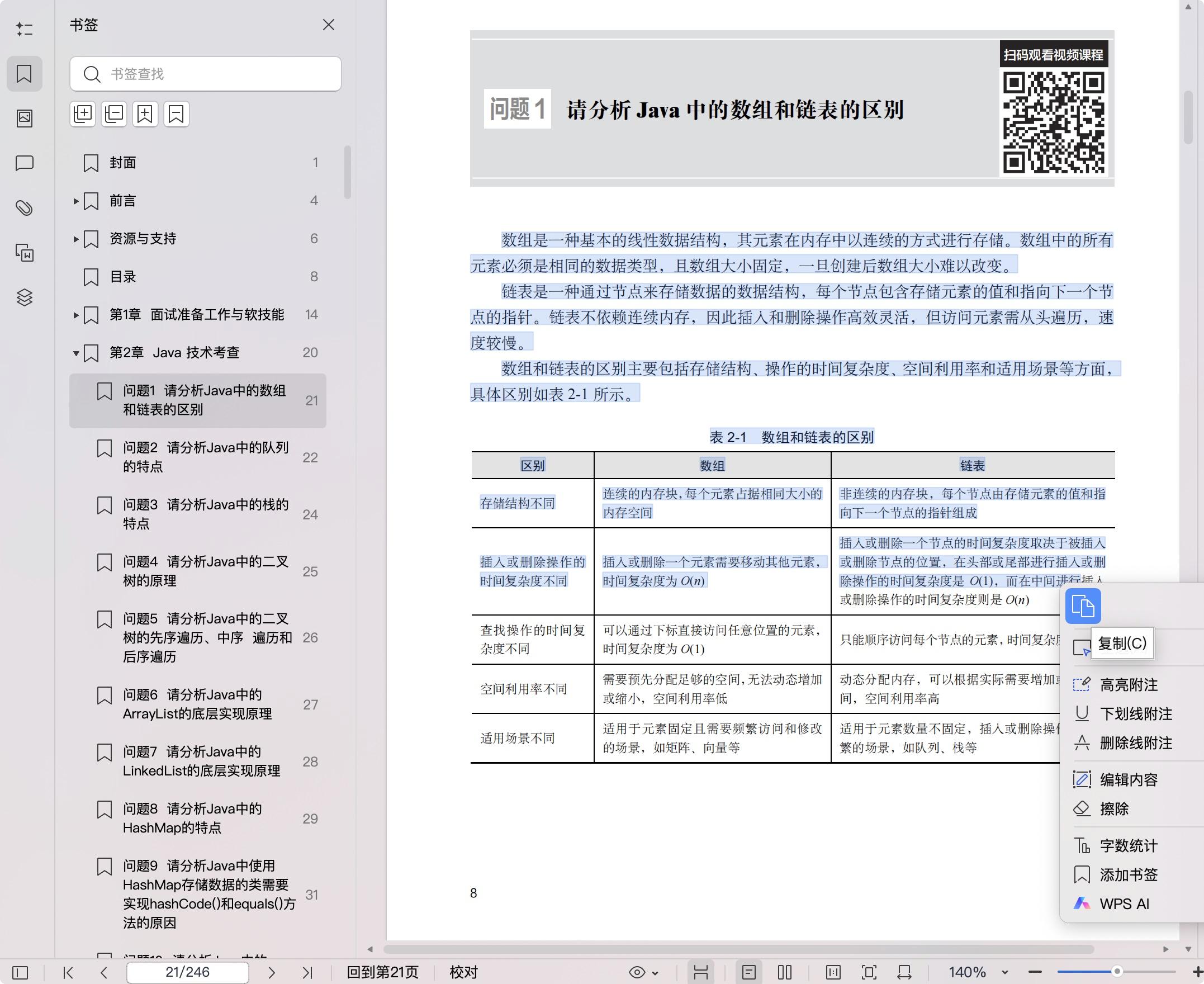Toggle the sidebar panel icon in status bar
The image size is (1204, 984).
20,973
